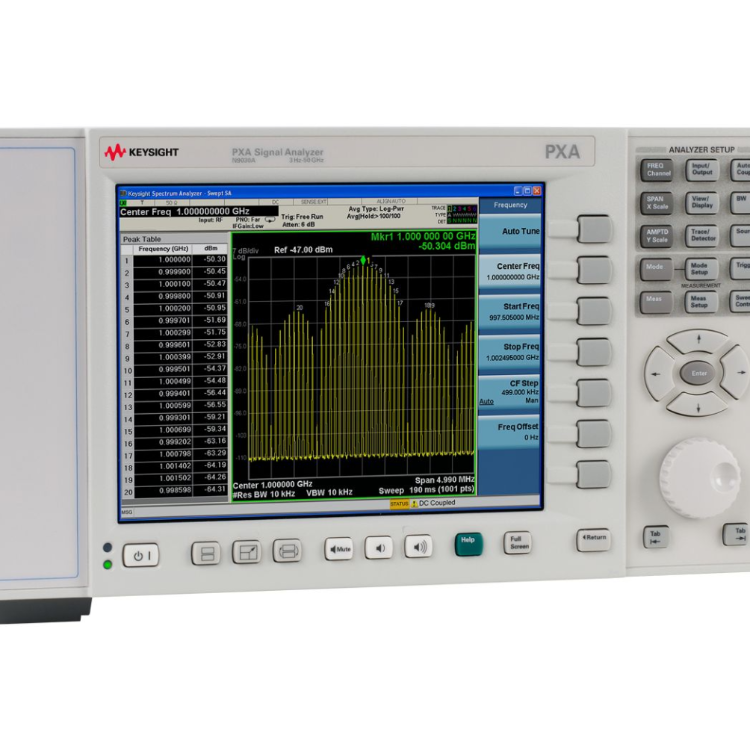Confirm with the round Enter key
Screen dimensions: 750x750
click(699, 373)
